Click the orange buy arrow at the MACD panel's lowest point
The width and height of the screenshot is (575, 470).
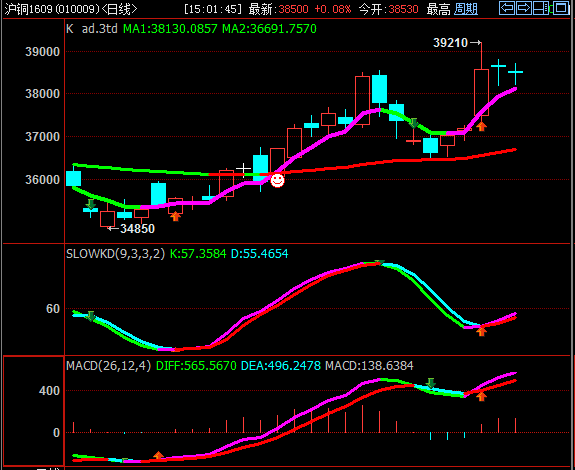158,456
